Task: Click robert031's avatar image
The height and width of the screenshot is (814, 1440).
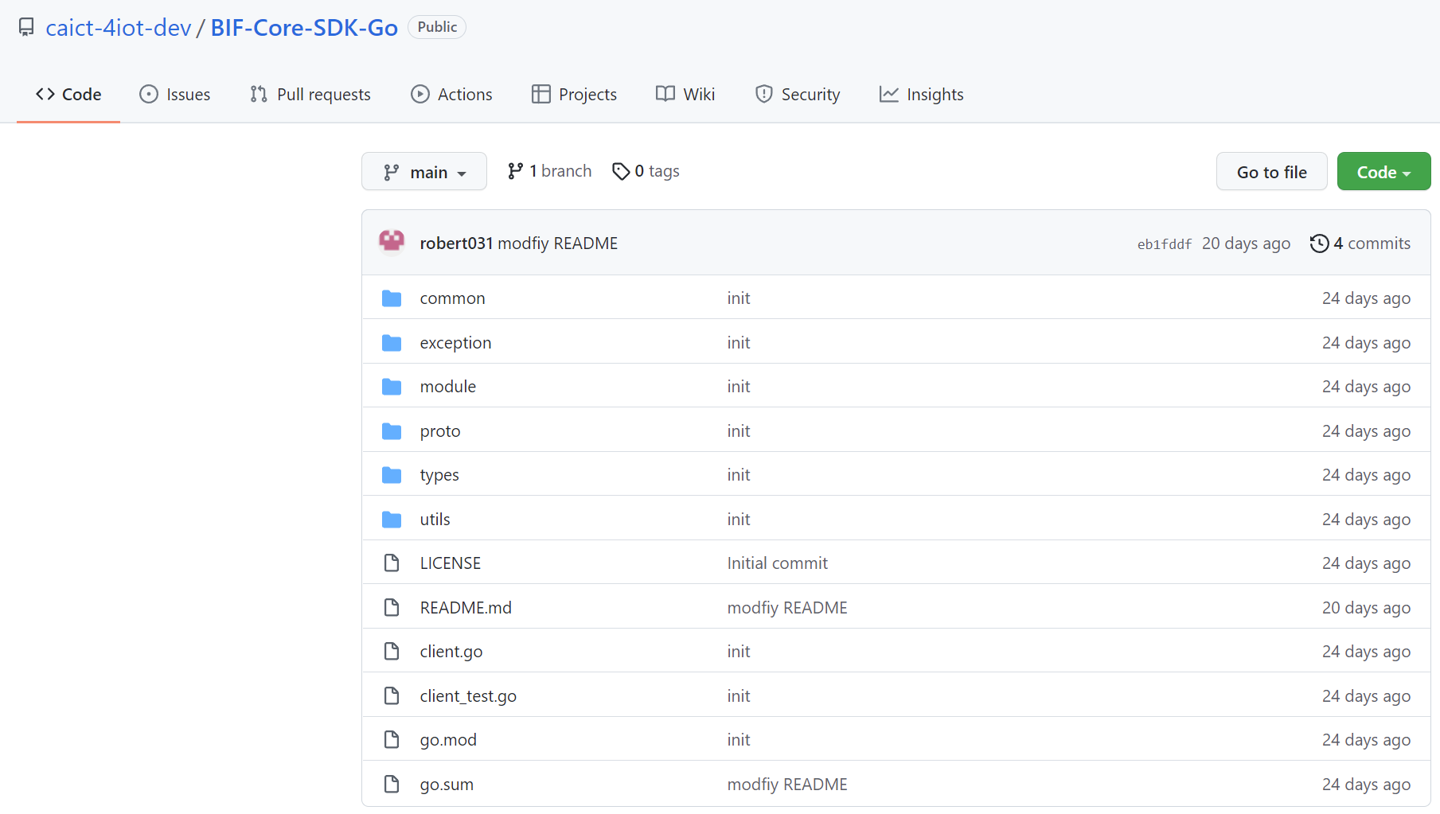Action: pyautogui.click(x=392, y=242)
